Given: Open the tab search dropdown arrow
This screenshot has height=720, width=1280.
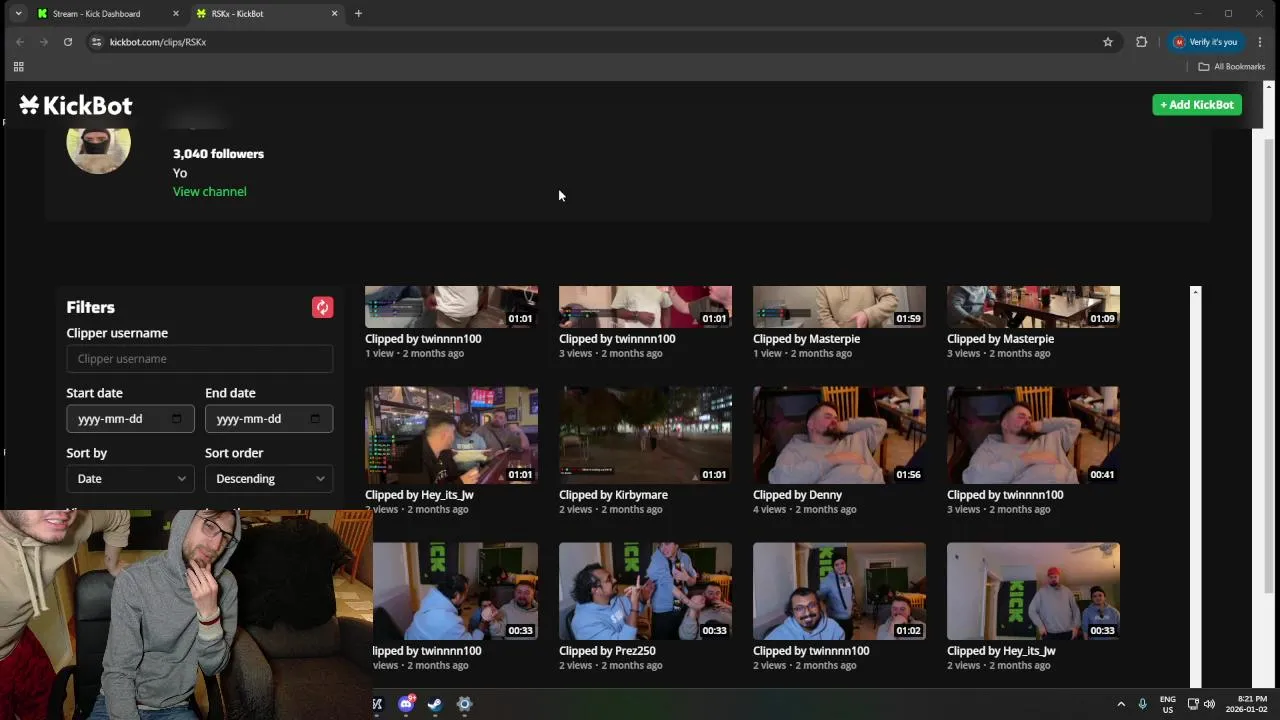Looking at the screenshot, I should coord(18,14).
